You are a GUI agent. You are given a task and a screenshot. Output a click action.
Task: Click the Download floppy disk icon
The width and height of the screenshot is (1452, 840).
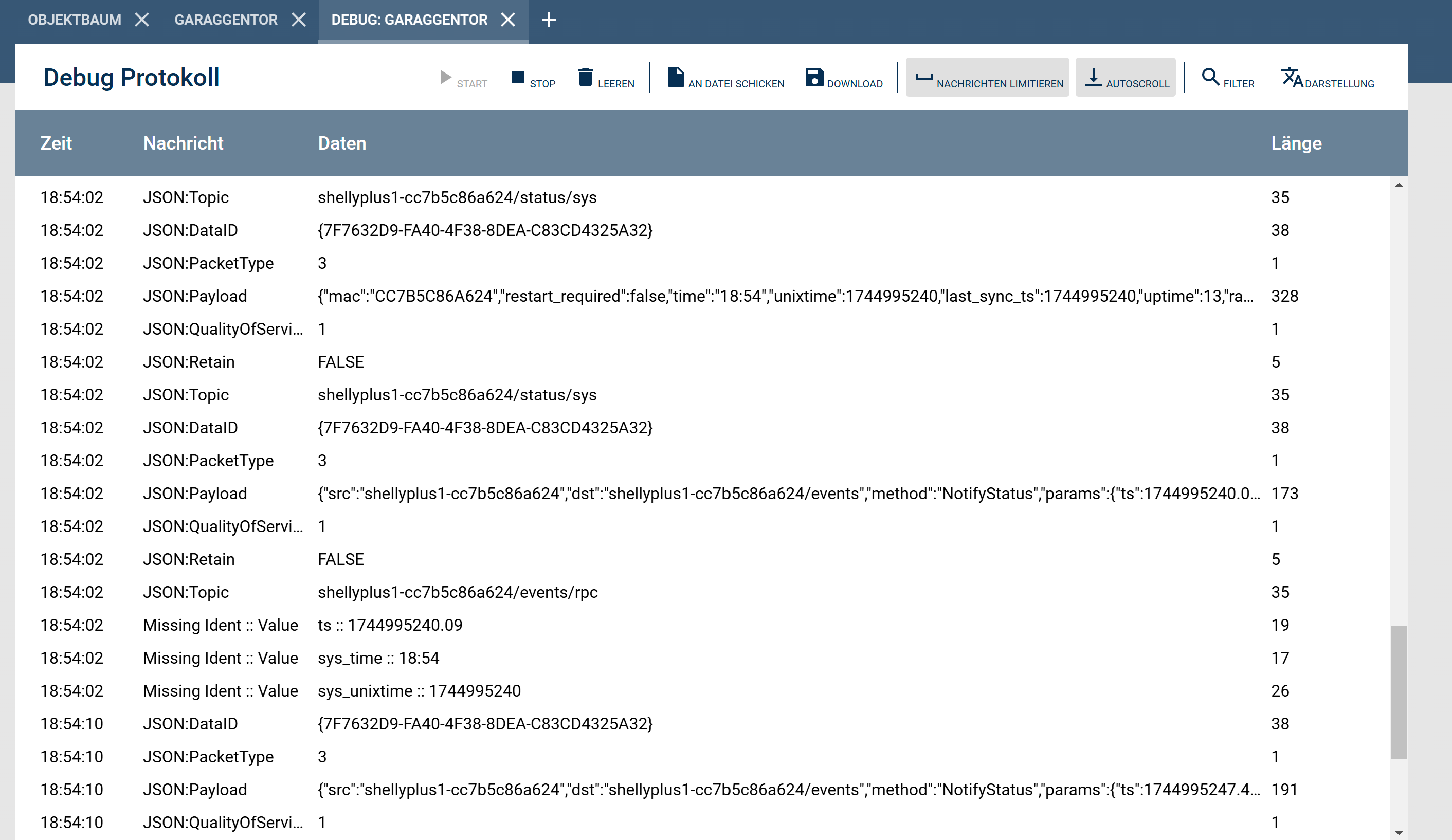[x=814, y=77]
